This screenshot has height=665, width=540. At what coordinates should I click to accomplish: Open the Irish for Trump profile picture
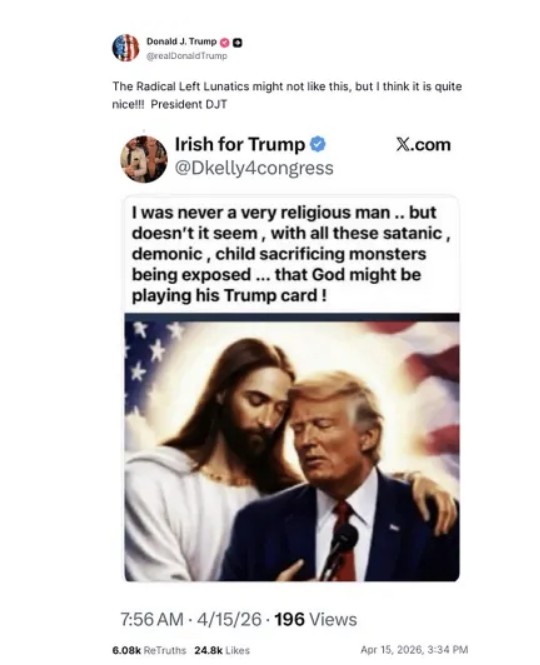144,159
